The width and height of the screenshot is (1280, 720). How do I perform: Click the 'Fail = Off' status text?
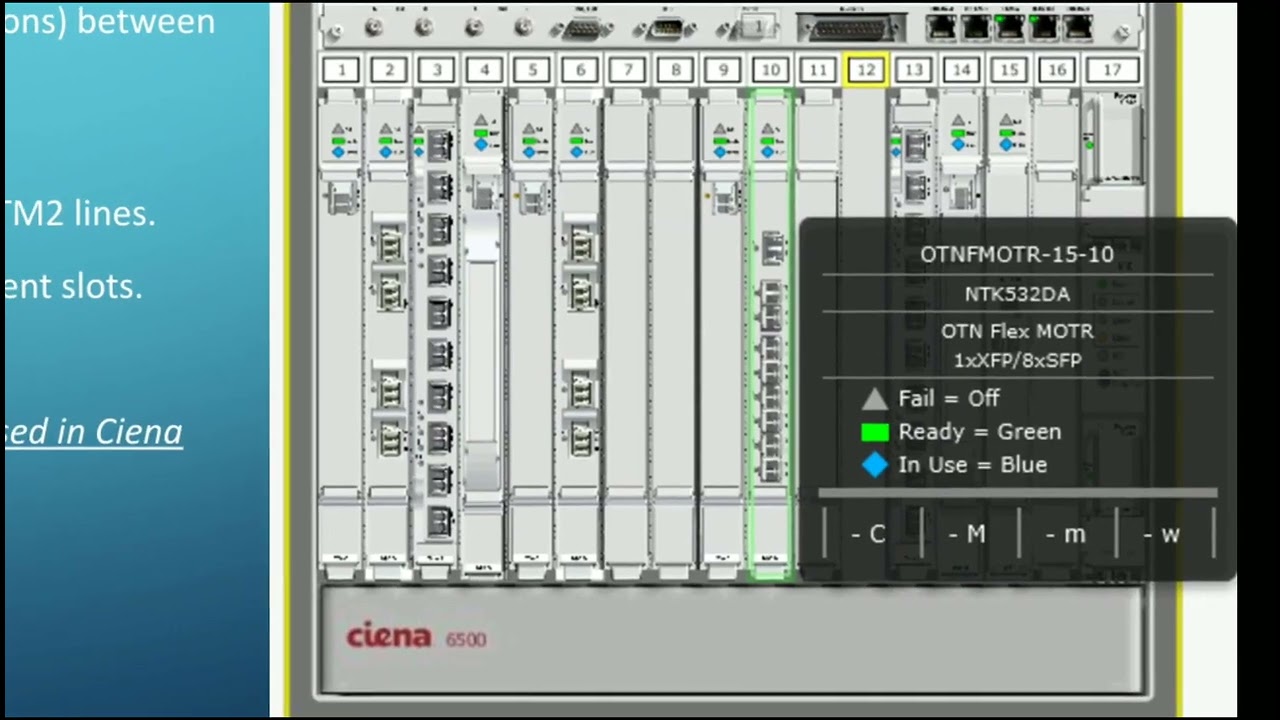pyautogui.click(x=949, y=398)
